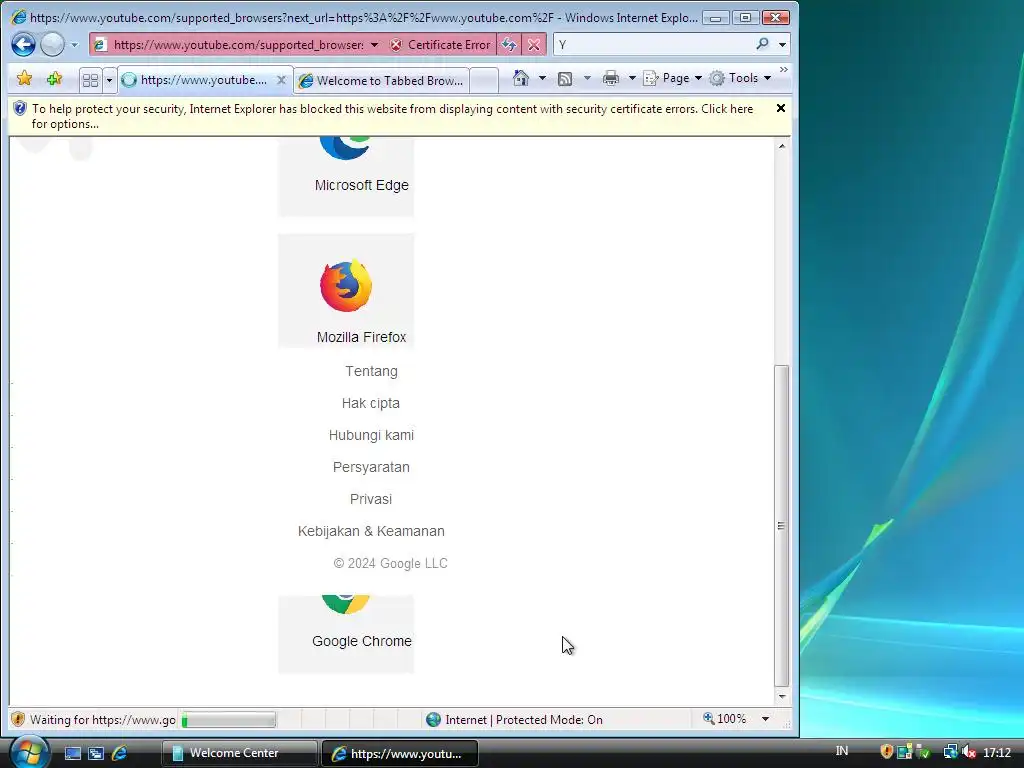Go to Home page icon

pyautogui.click(x=520, y=78)
